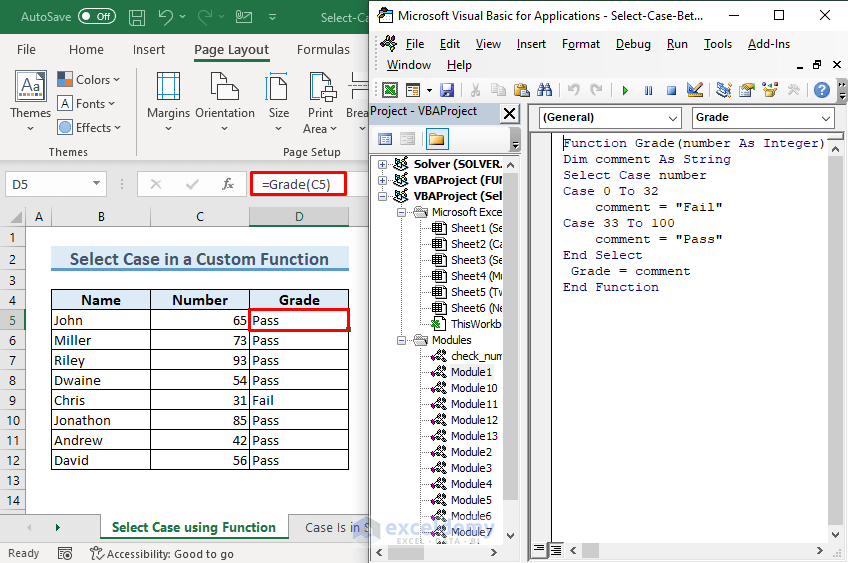Switch to the Formulas ribbon tab

click(x=323, y=49)
